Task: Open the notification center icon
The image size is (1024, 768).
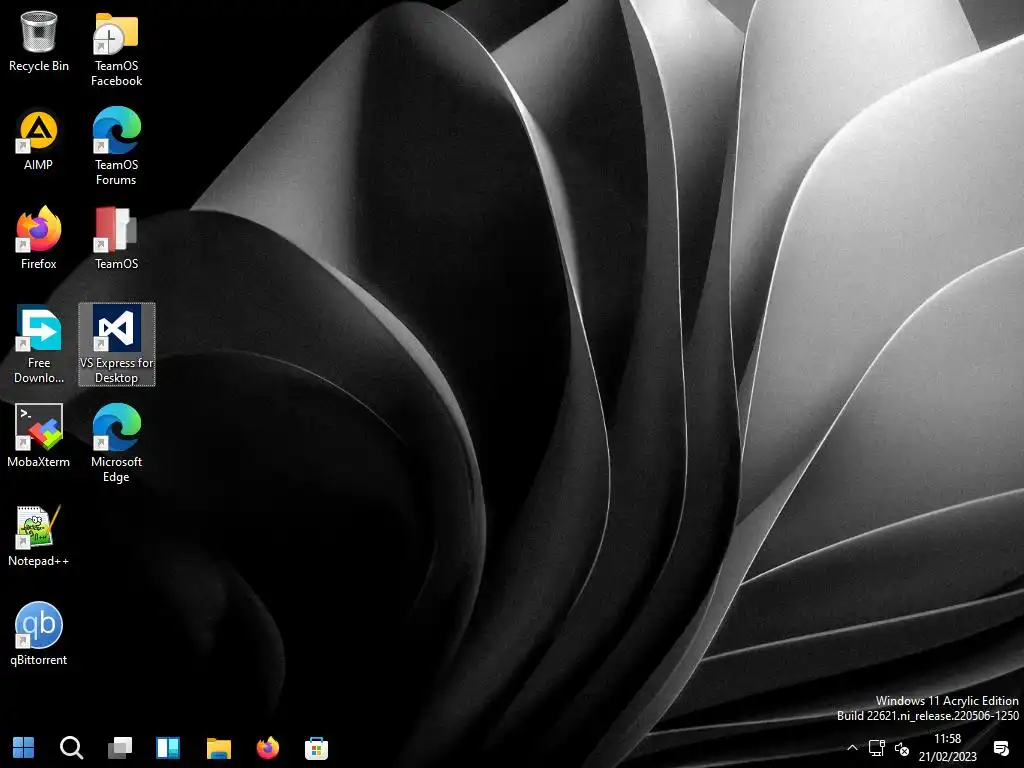Action: click(x=1001, y=748)
